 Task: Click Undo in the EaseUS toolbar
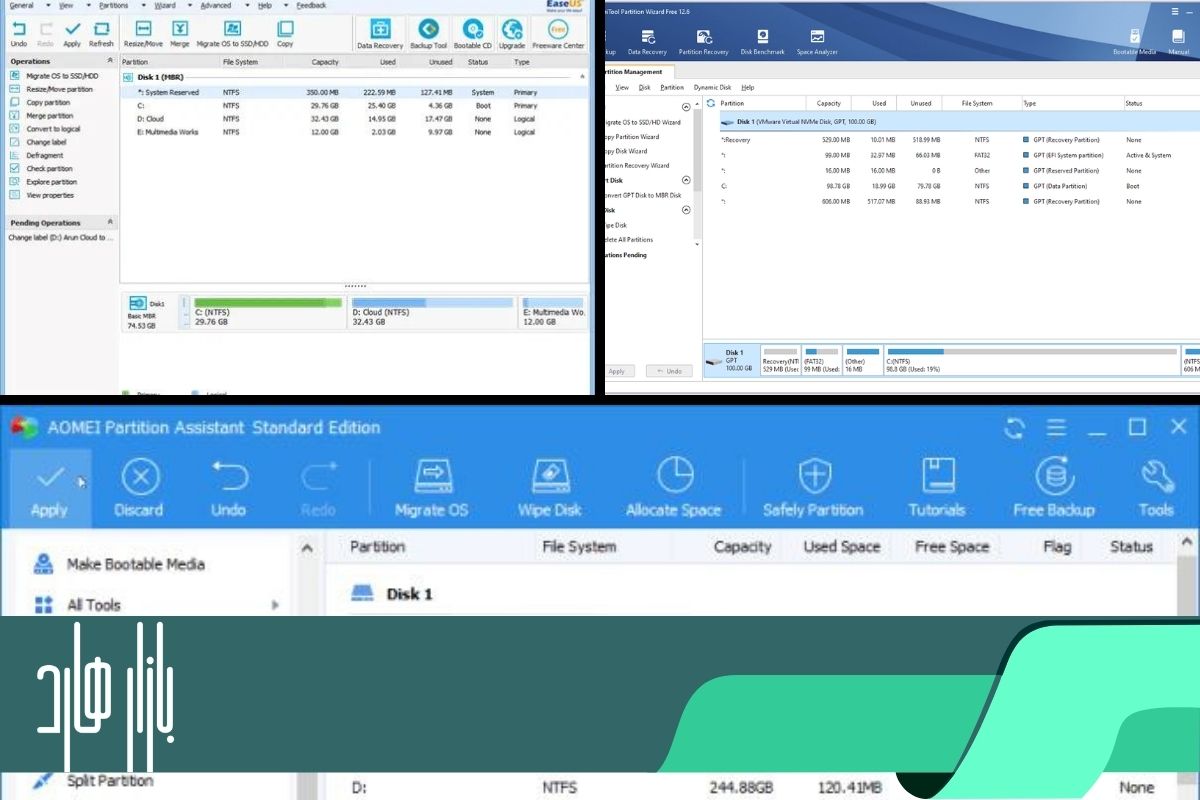[19, 34]
